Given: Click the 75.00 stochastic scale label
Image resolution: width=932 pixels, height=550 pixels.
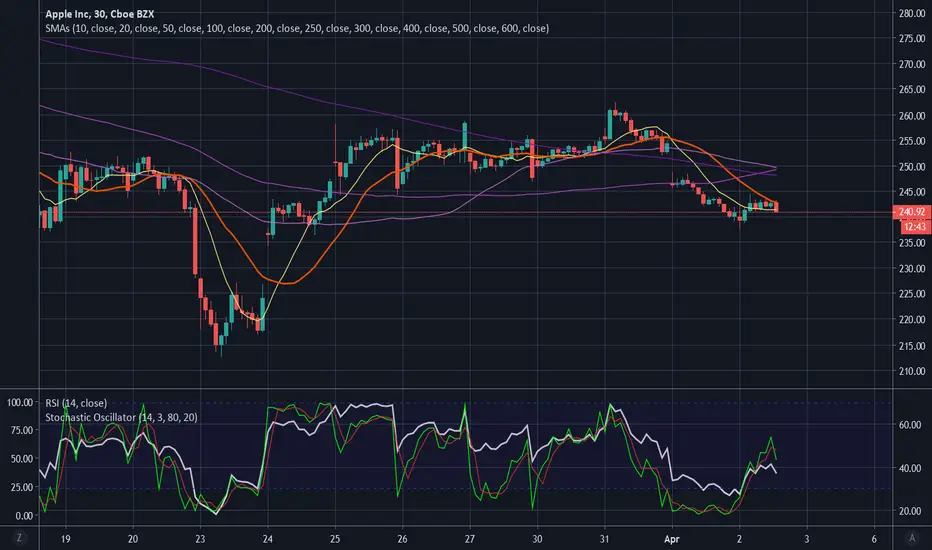Looking at the screenshot, I should [x=22, y=430].
